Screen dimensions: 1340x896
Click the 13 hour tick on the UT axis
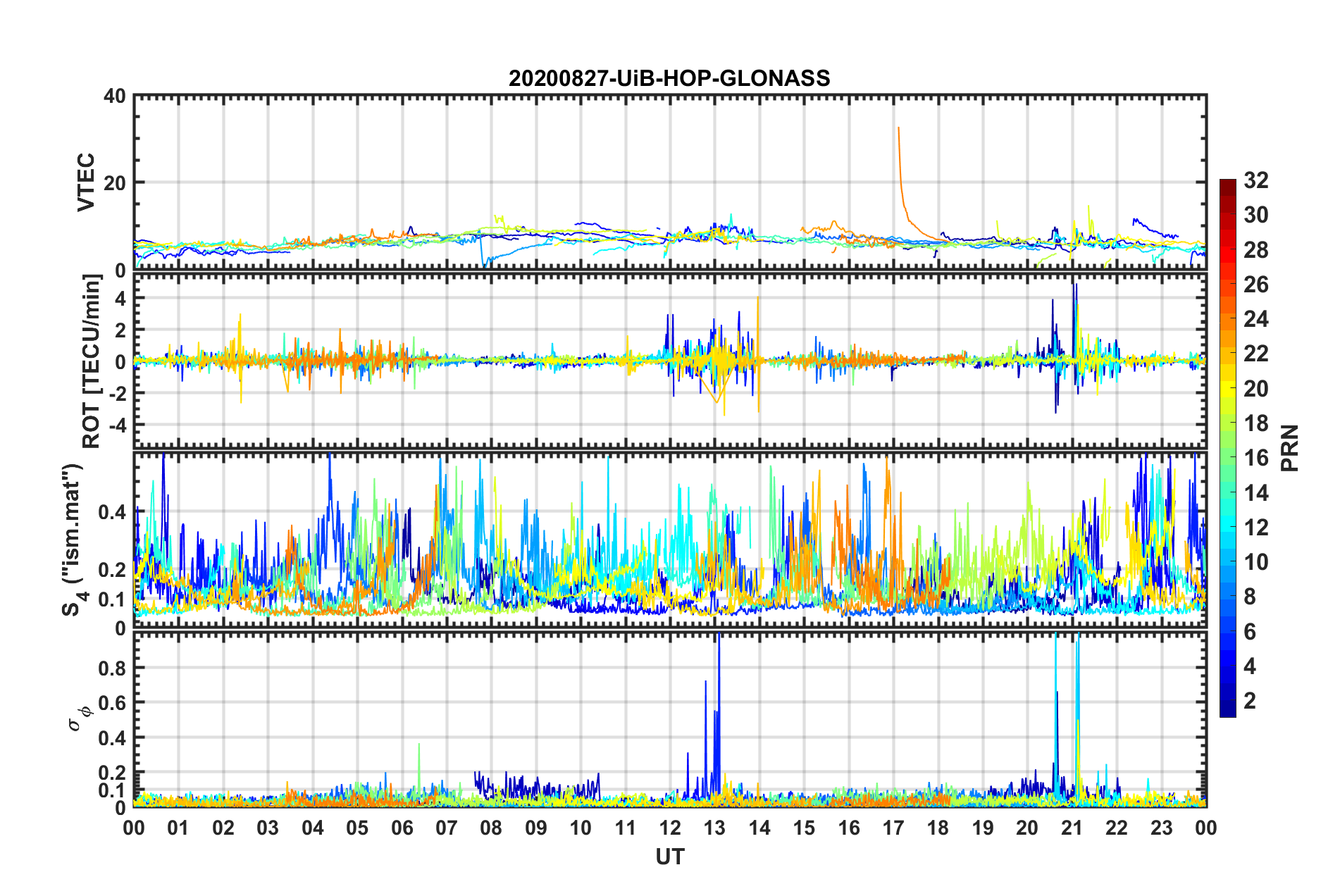(714, 828)
